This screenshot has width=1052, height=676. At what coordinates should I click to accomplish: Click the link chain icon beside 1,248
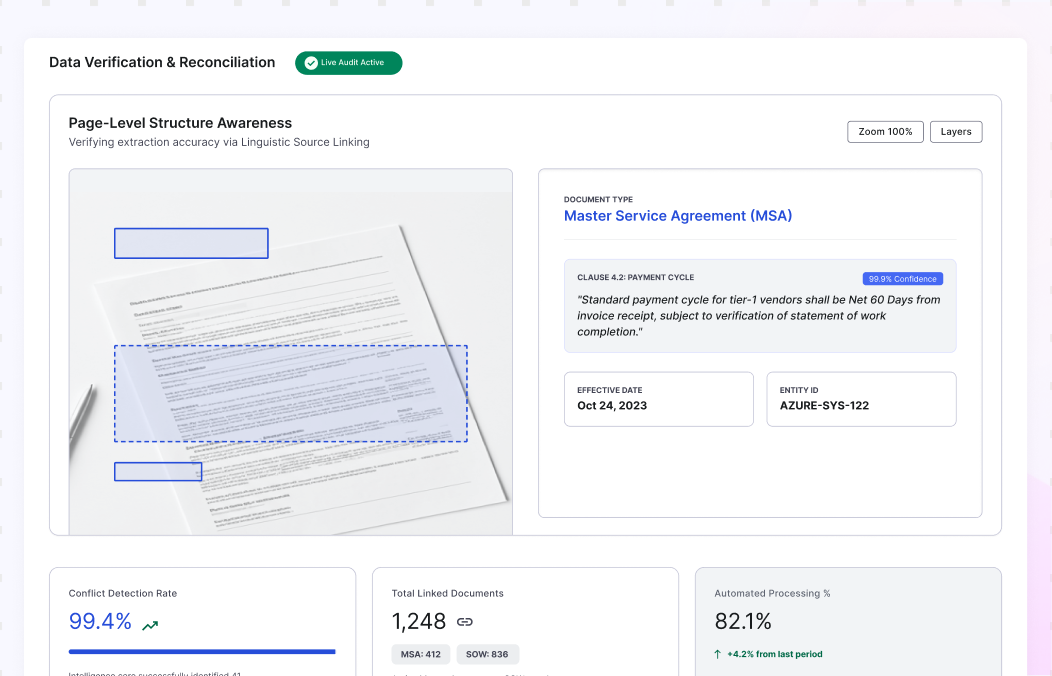(464, 622)
